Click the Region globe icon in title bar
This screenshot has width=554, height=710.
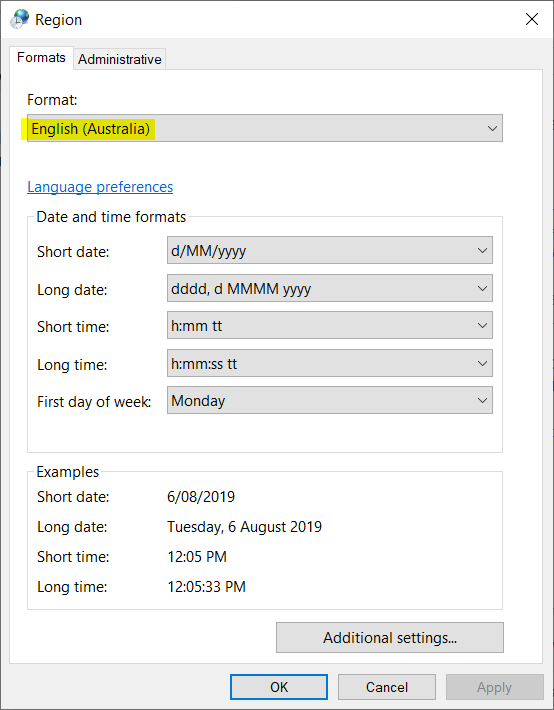(20, 19)
